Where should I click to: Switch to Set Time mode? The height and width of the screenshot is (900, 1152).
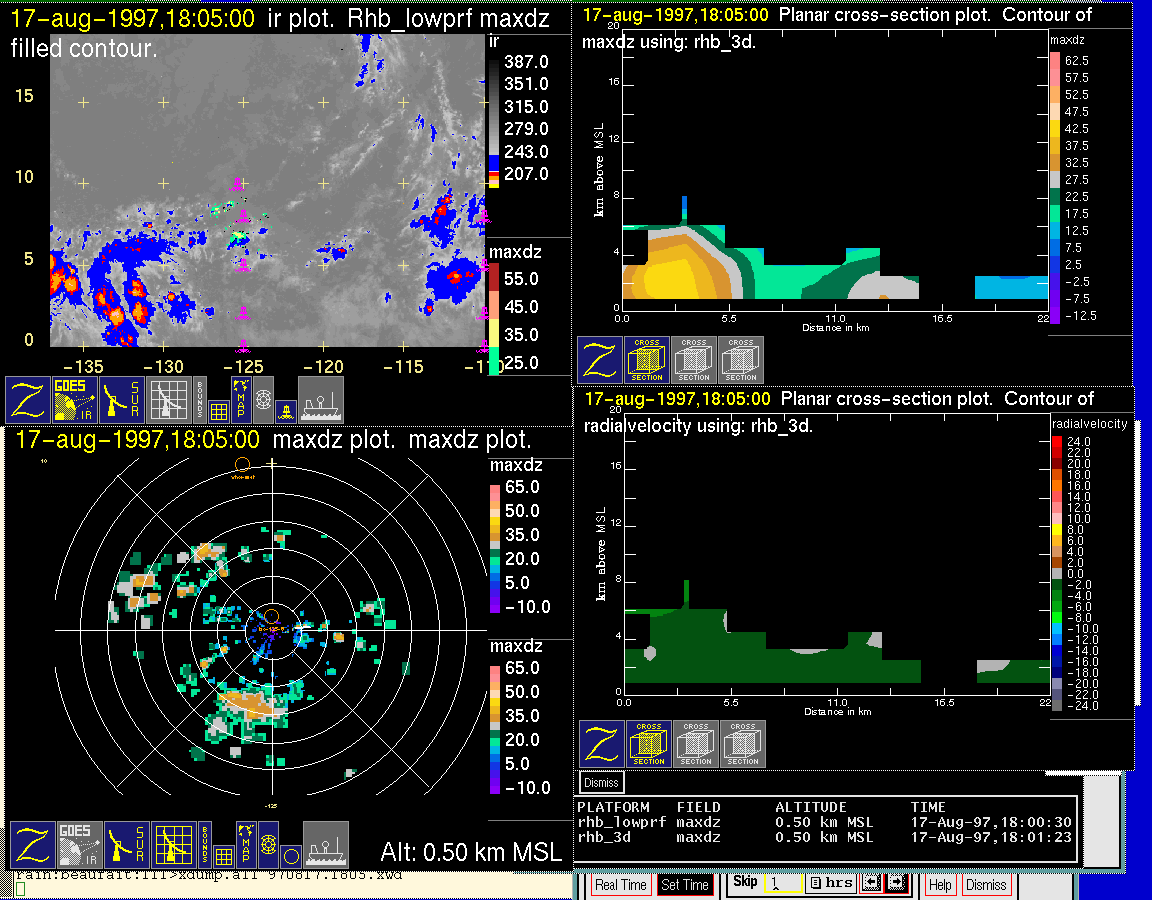point(685,885)
